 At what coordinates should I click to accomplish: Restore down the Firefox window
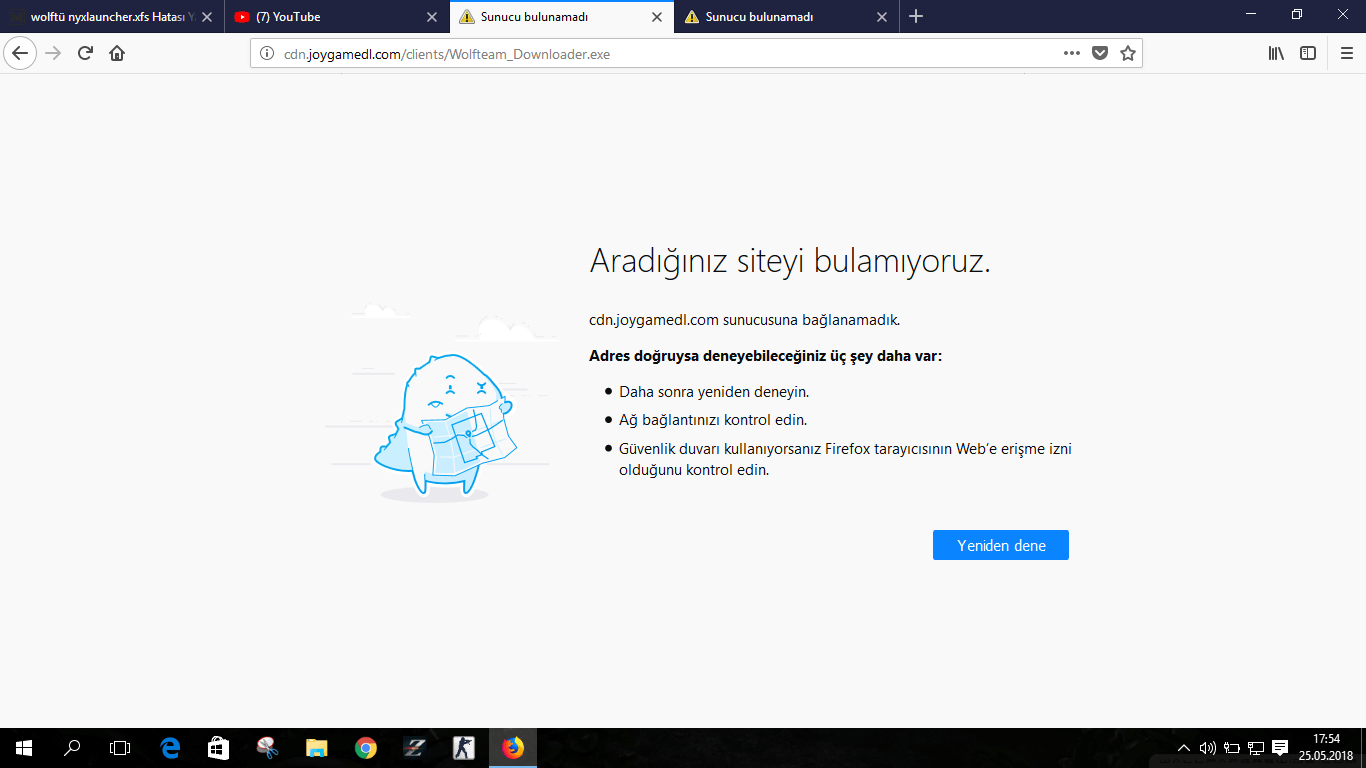[x=1297, y=14]
